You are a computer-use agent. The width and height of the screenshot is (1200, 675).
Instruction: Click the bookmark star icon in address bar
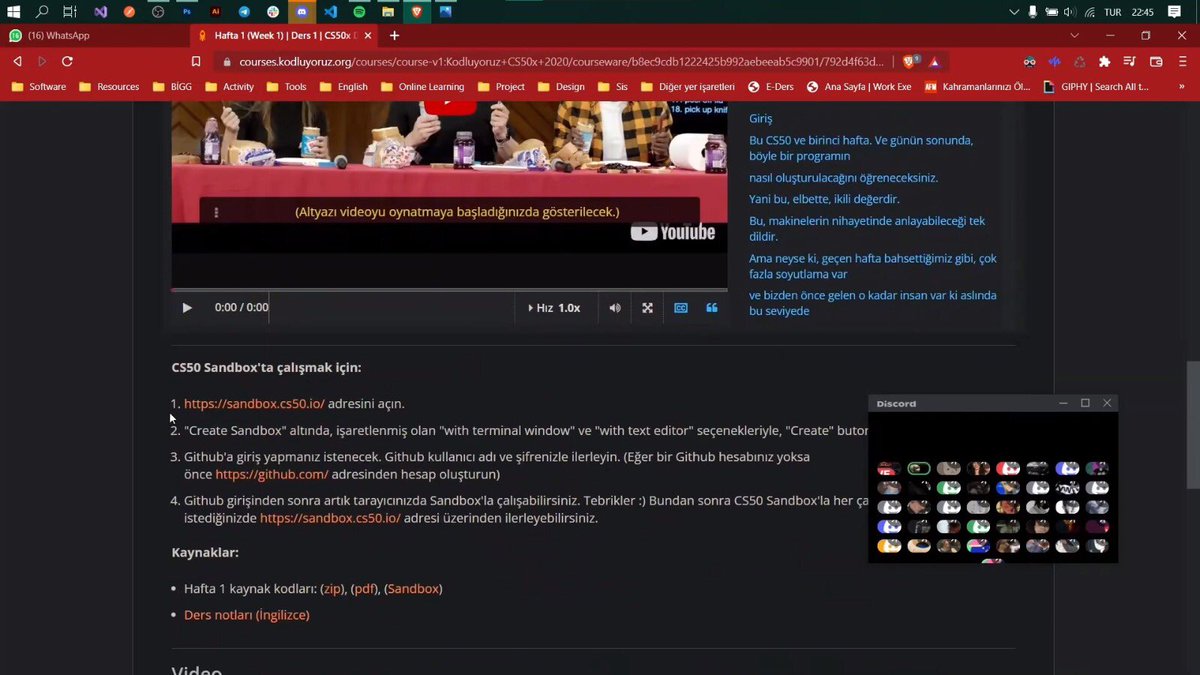pyautogui.click(x=196, y=61)
